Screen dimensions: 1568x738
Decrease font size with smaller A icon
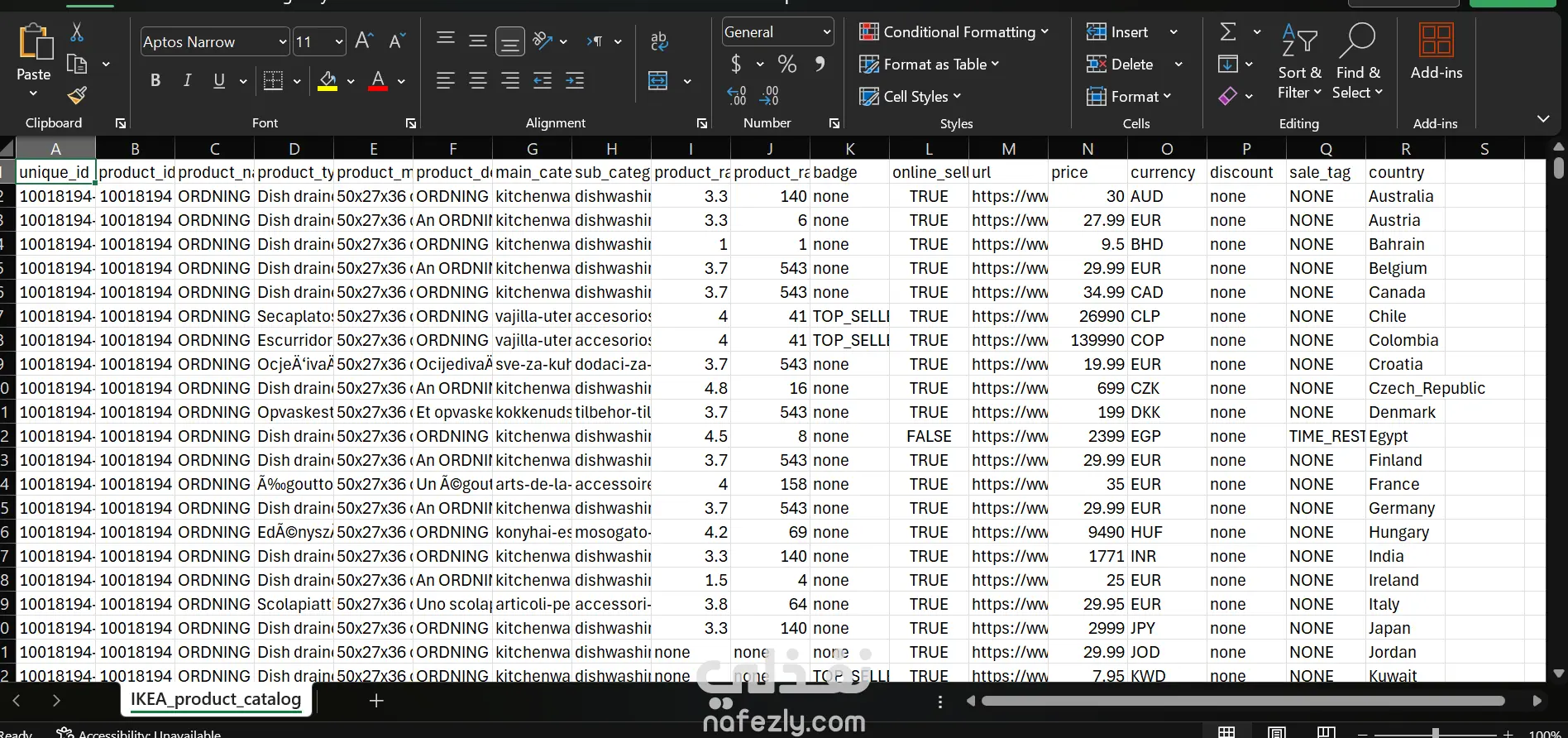point(397,41)
